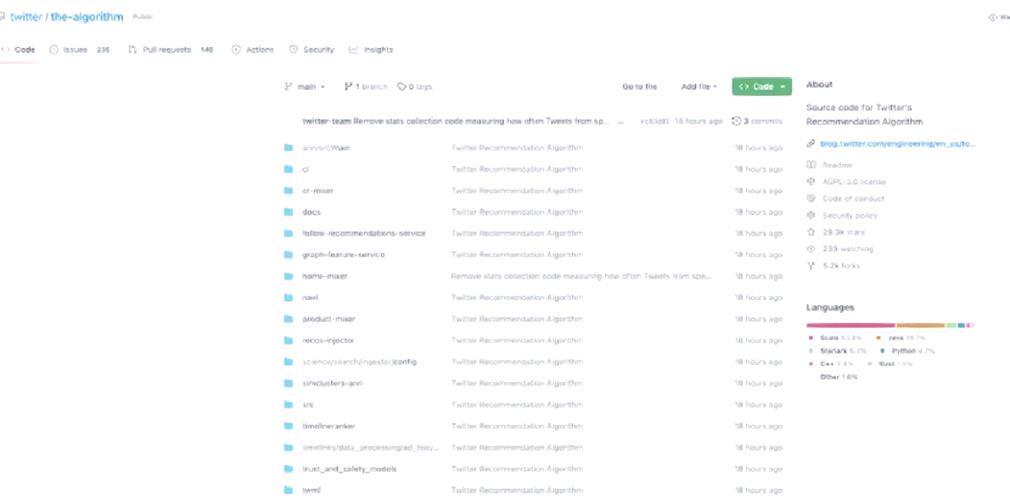Click the 0 tags link
The height and width of the screenshot is (500, 1010).
click(415, 86)
